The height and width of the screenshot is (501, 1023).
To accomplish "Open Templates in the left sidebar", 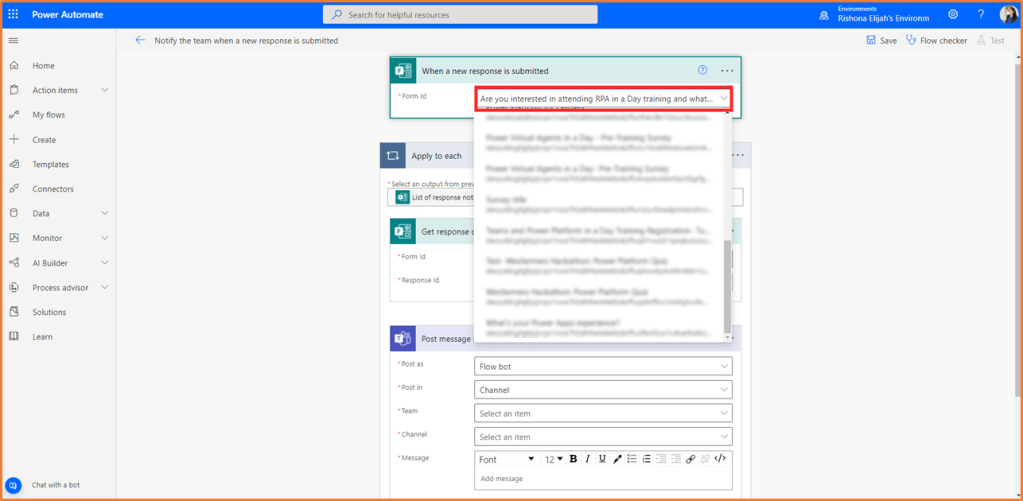I will [x=50, y=164].
